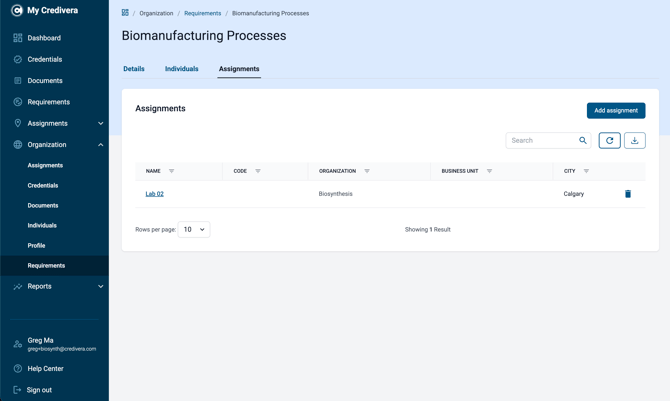Click the Reports chart icon
Image resolution: width=670 pixels, height=401 pixels.
coord(18,286)
